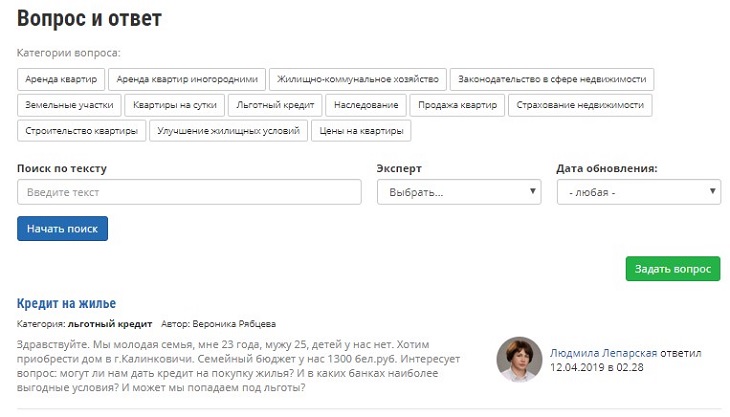Choose Улучшение жилищных условий category

(x=229, y=131)
